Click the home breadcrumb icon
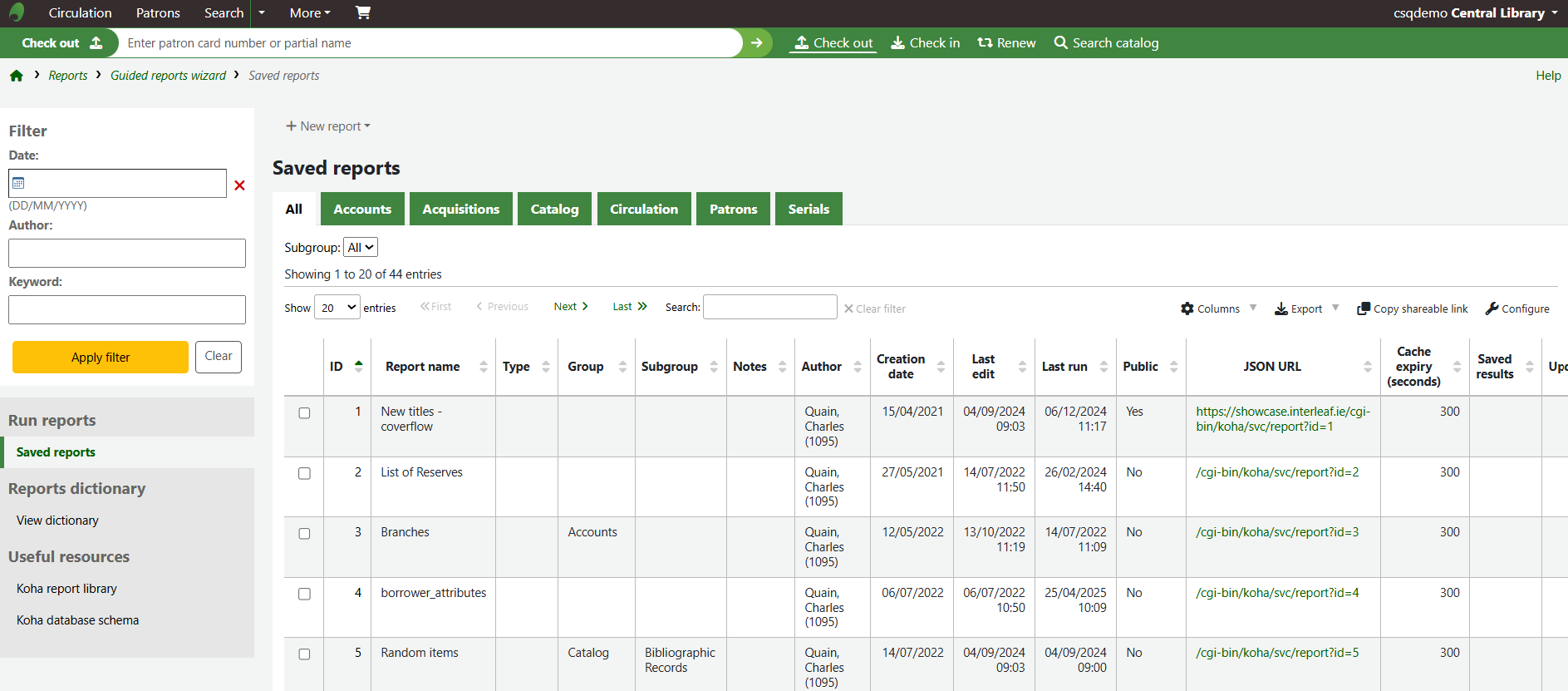The width and height of the screenshot is (1568, 691). coord(17,76)
